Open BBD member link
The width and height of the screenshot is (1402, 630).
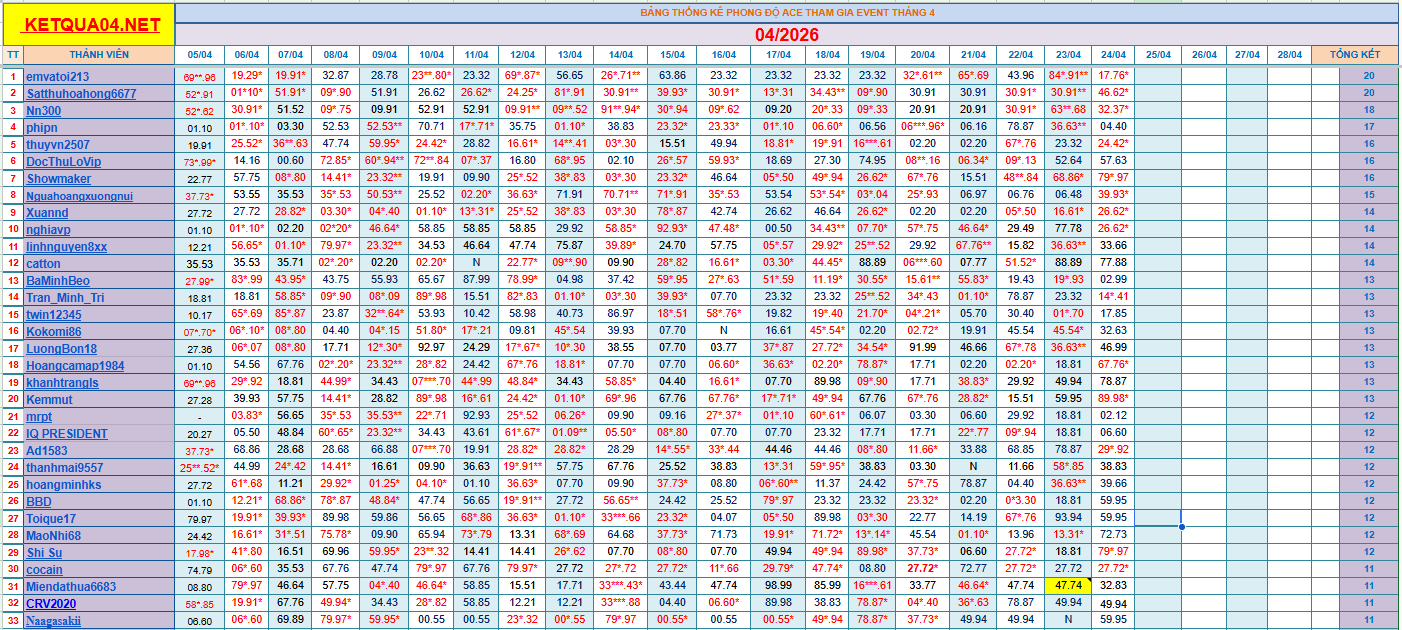pyautogui.click(x=39, y=501)
